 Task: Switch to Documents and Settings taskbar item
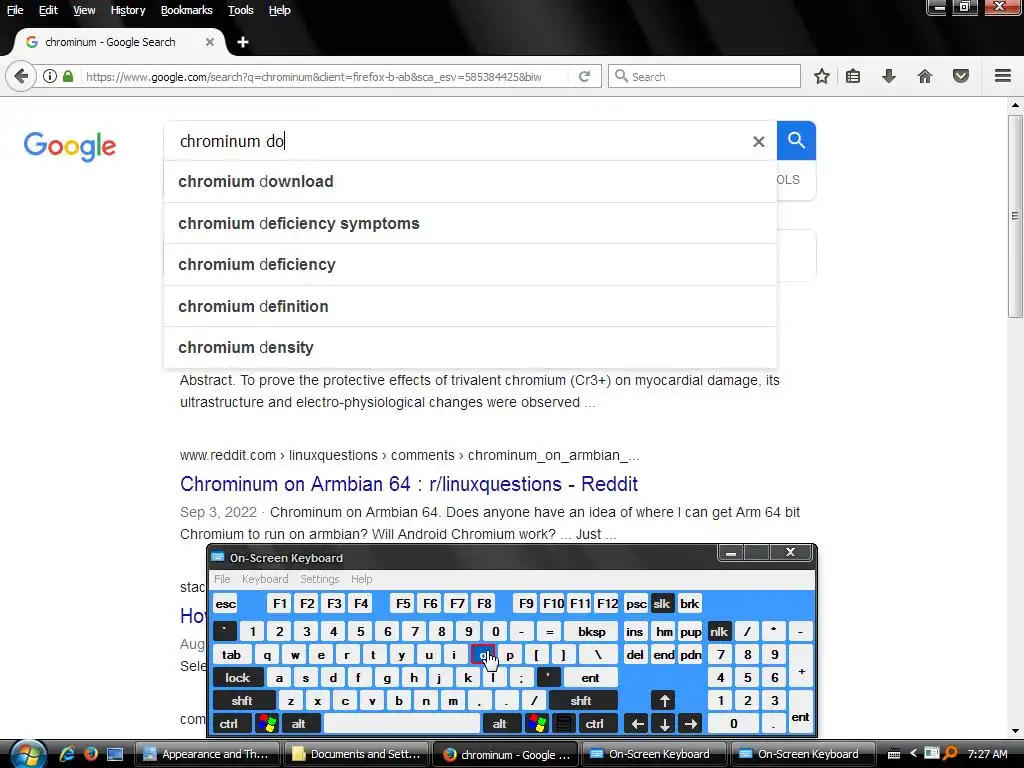coord(357,754)
